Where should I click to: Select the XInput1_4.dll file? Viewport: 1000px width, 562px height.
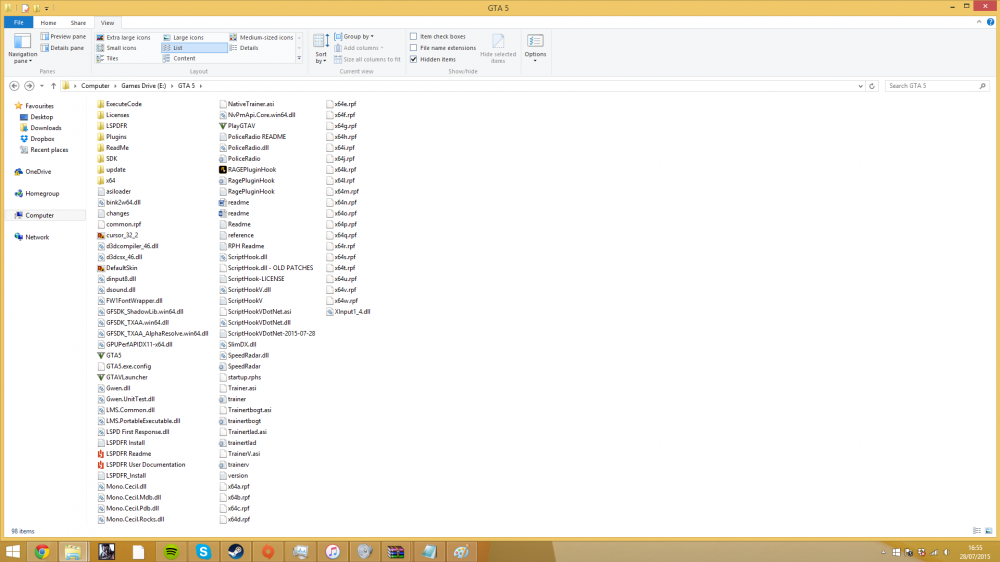point(352,311)
